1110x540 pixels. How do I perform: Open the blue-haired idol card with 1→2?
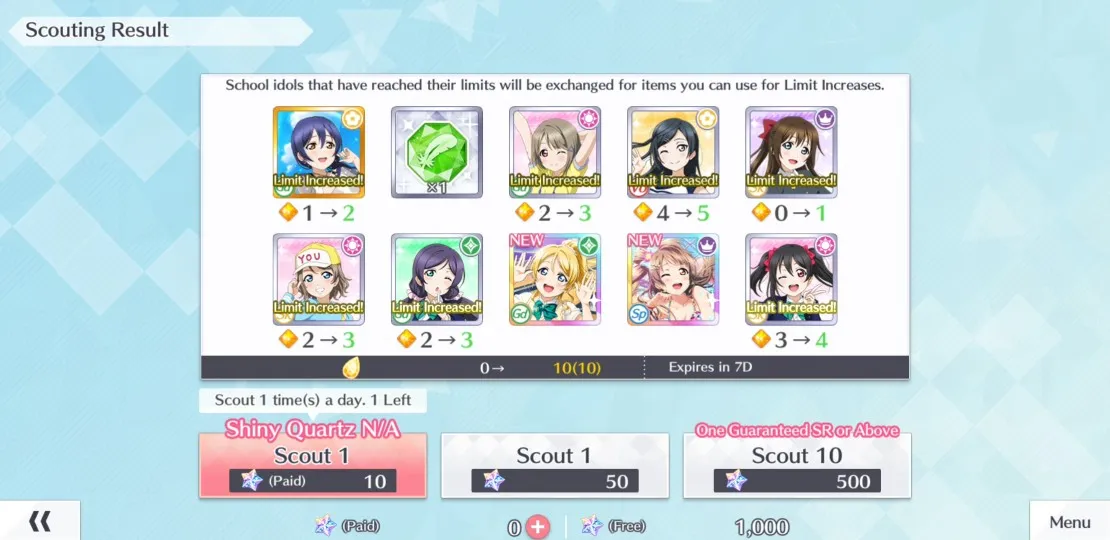pyautogui.click(x=319, y=152)
